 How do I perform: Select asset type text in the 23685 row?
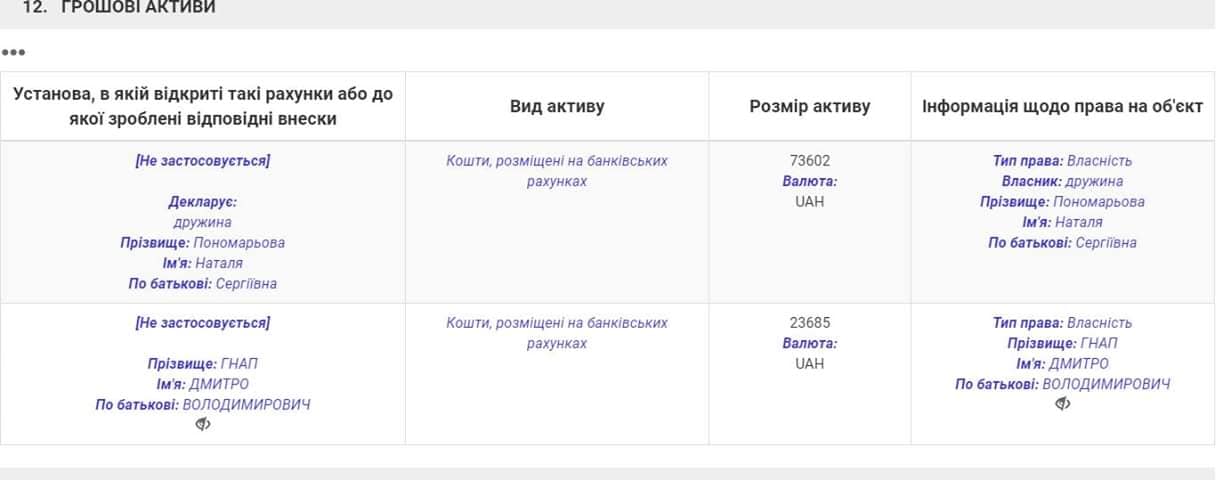[557, 333]
